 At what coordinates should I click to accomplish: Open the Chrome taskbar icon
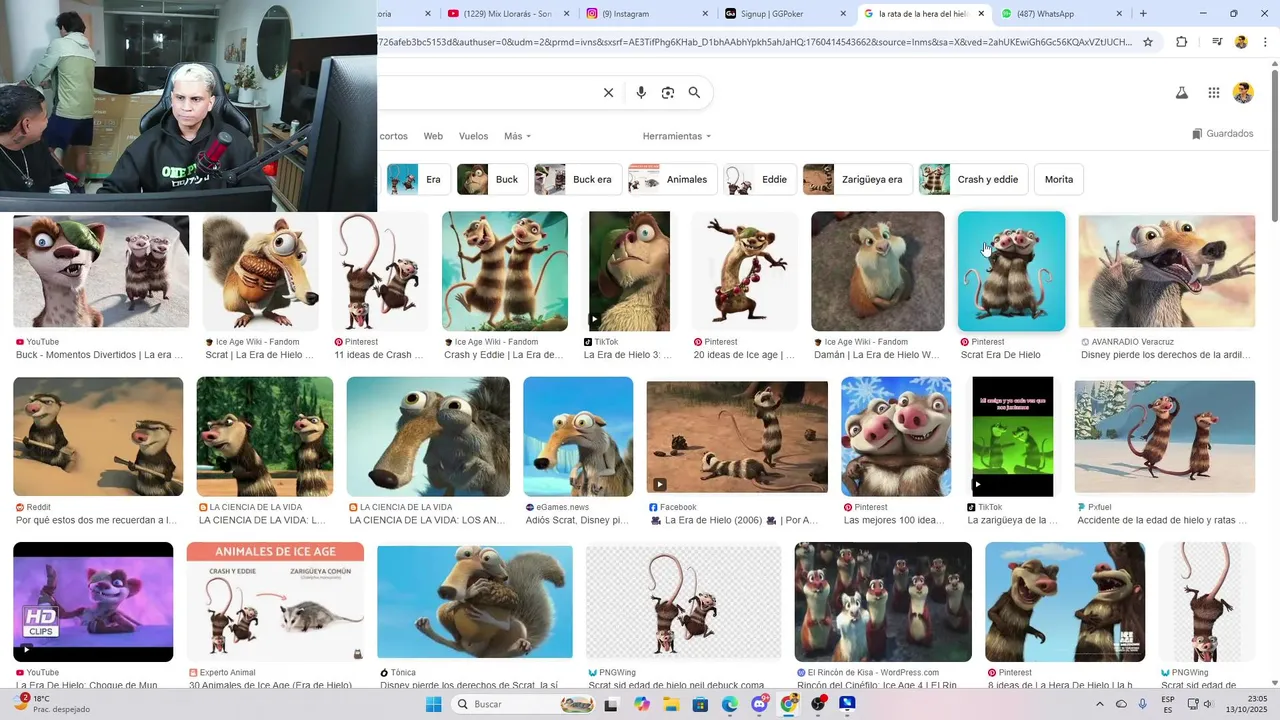tap(789, 704)
